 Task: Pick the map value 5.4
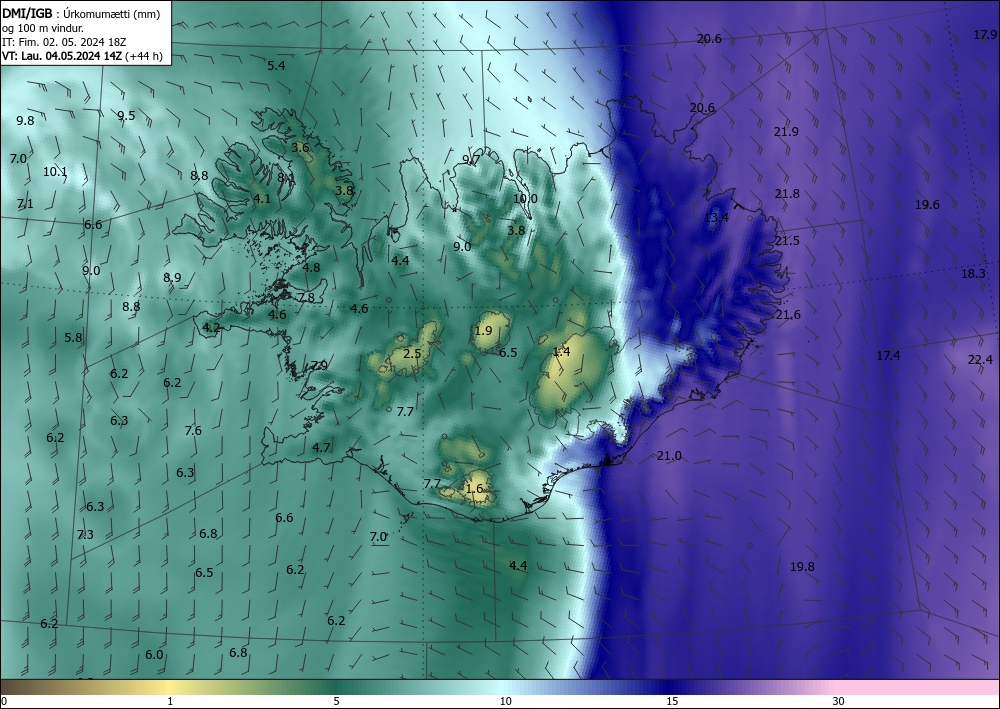[276, 66]
